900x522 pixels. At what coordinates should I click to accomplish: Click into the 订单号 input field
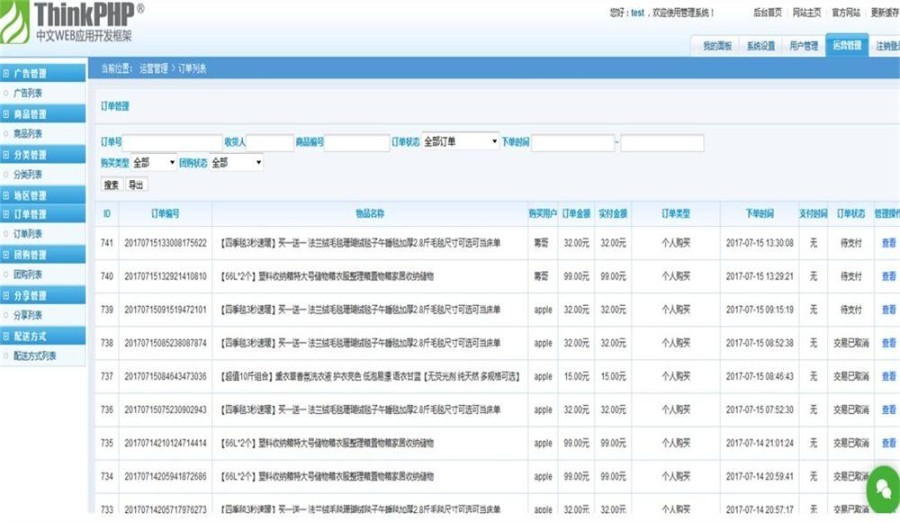[172, 142]
